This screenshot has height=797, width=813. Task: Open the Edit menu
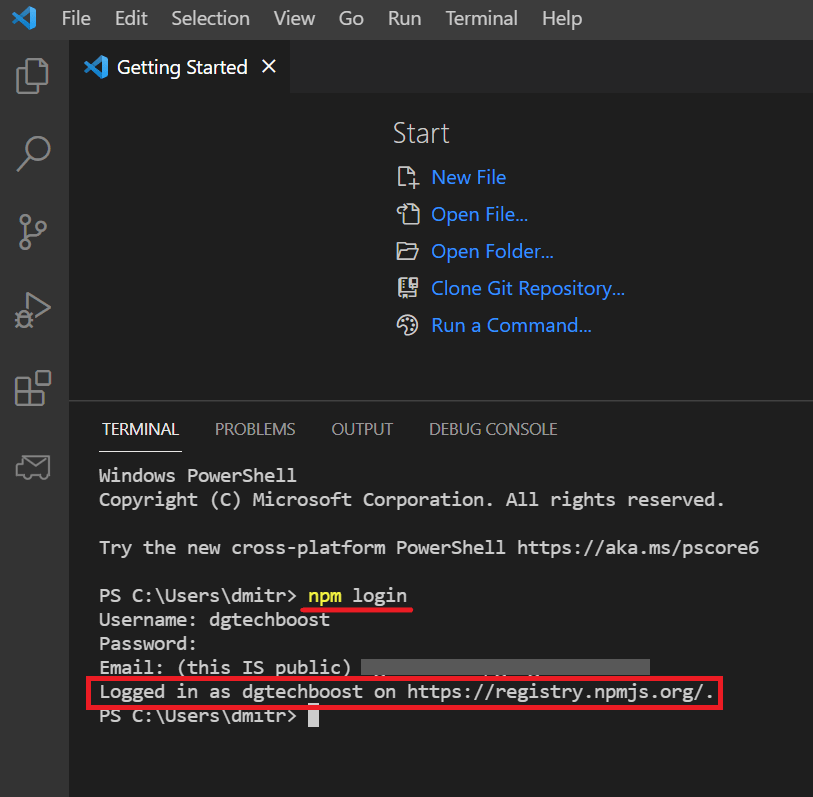131,19
